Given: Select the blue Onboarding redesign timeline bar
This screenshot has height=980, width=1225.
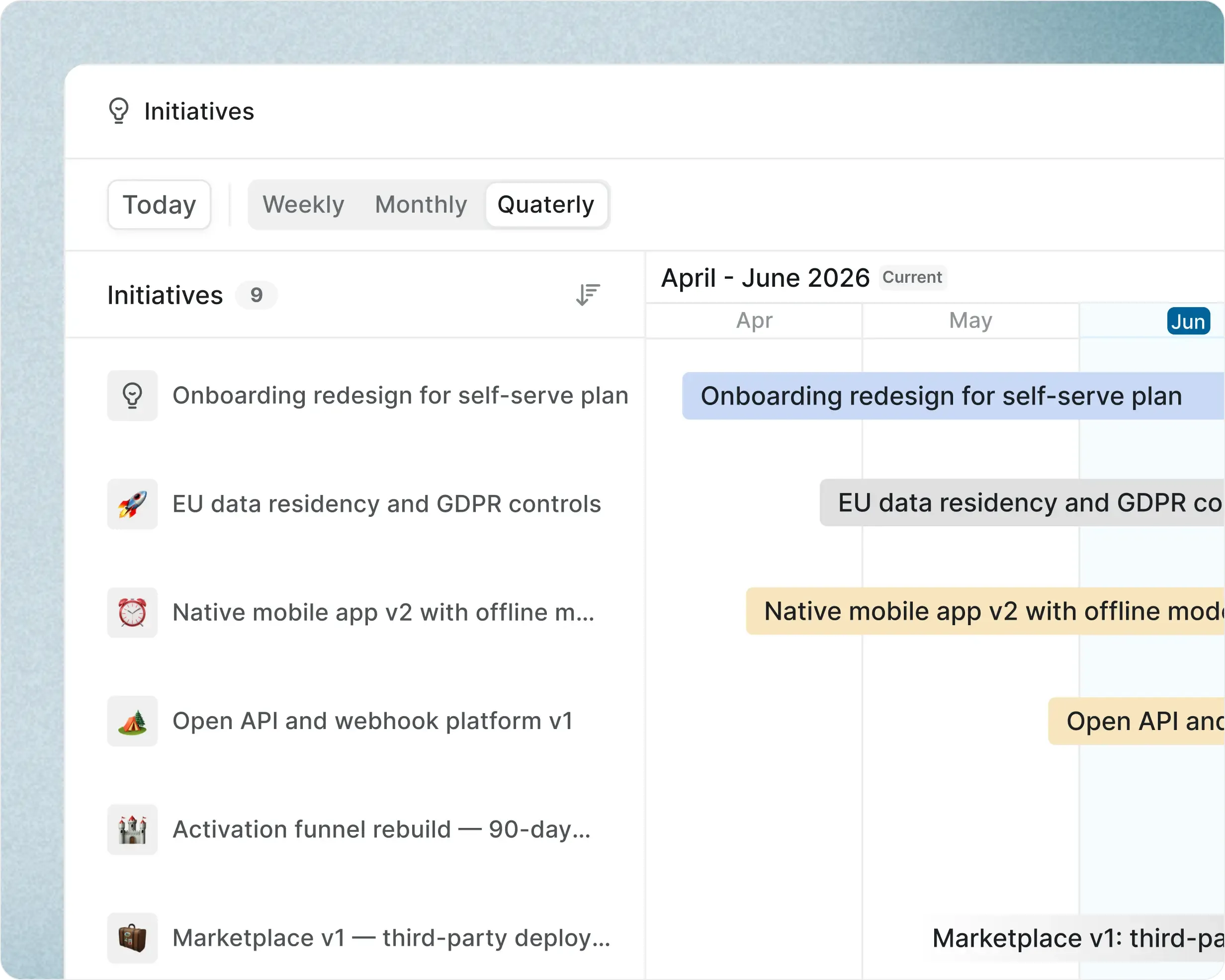Looking at the screenshot, I should [x=954, y=396].
